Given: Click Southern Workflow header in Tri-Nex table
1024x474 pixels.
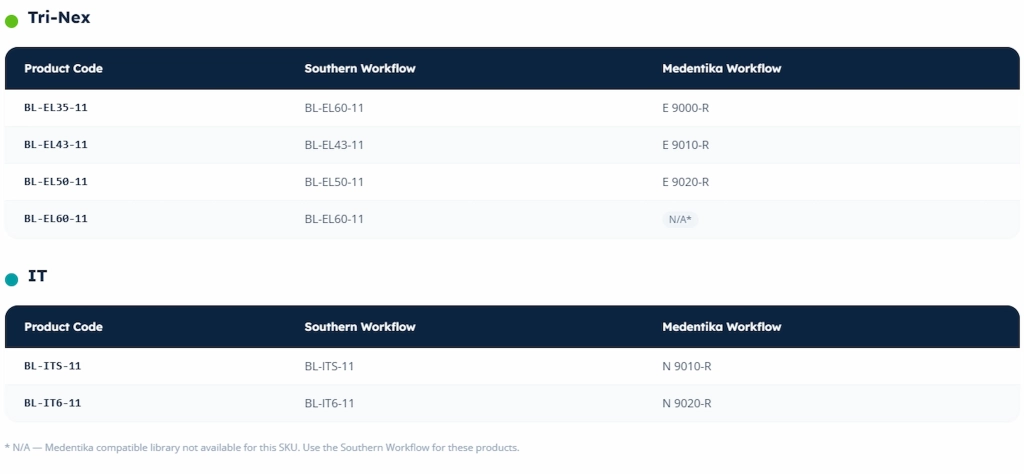Looking at the screenshot, I should click(x=360, y=69).
